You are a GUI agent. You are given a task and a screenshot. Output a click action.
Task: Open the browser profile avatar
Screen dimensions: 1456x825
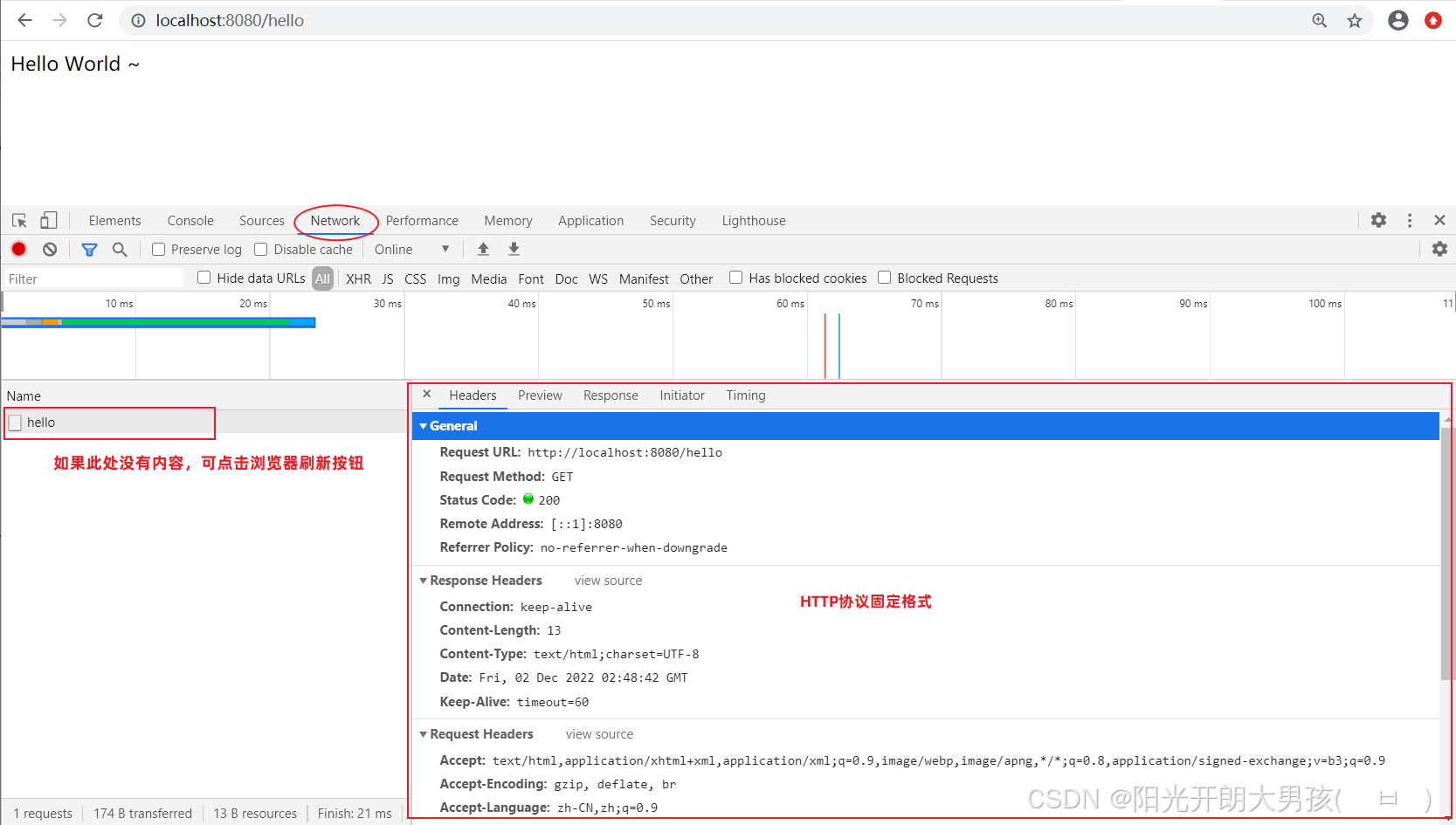[x=1398, y=20]
